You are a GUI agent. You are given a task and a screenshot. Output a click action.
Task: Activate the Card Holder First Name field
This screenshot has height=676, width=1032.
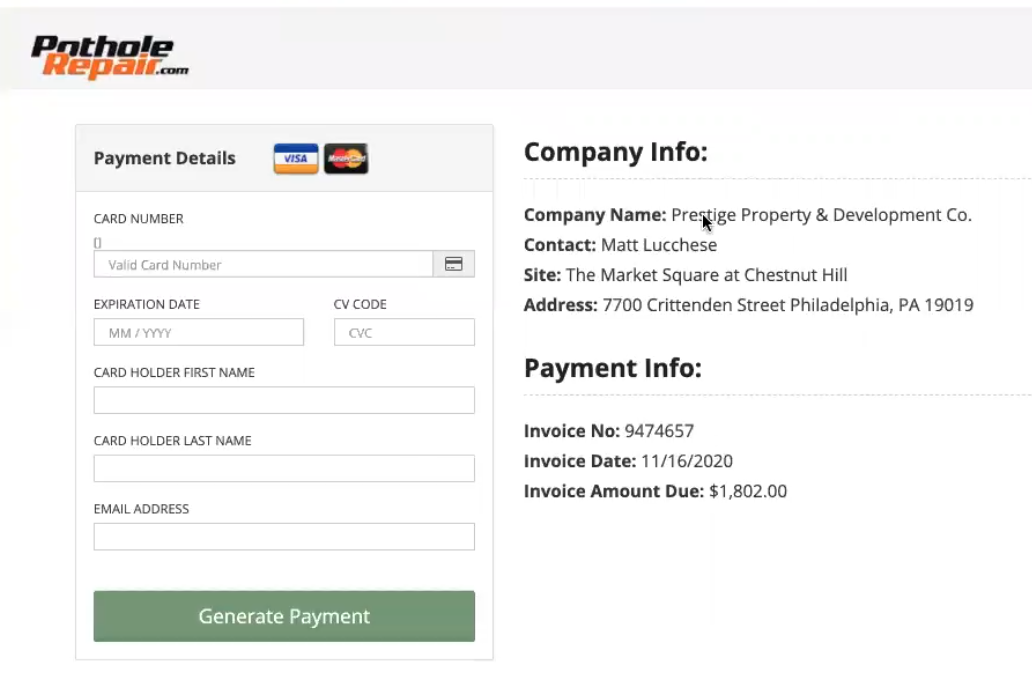click(284, 400)
